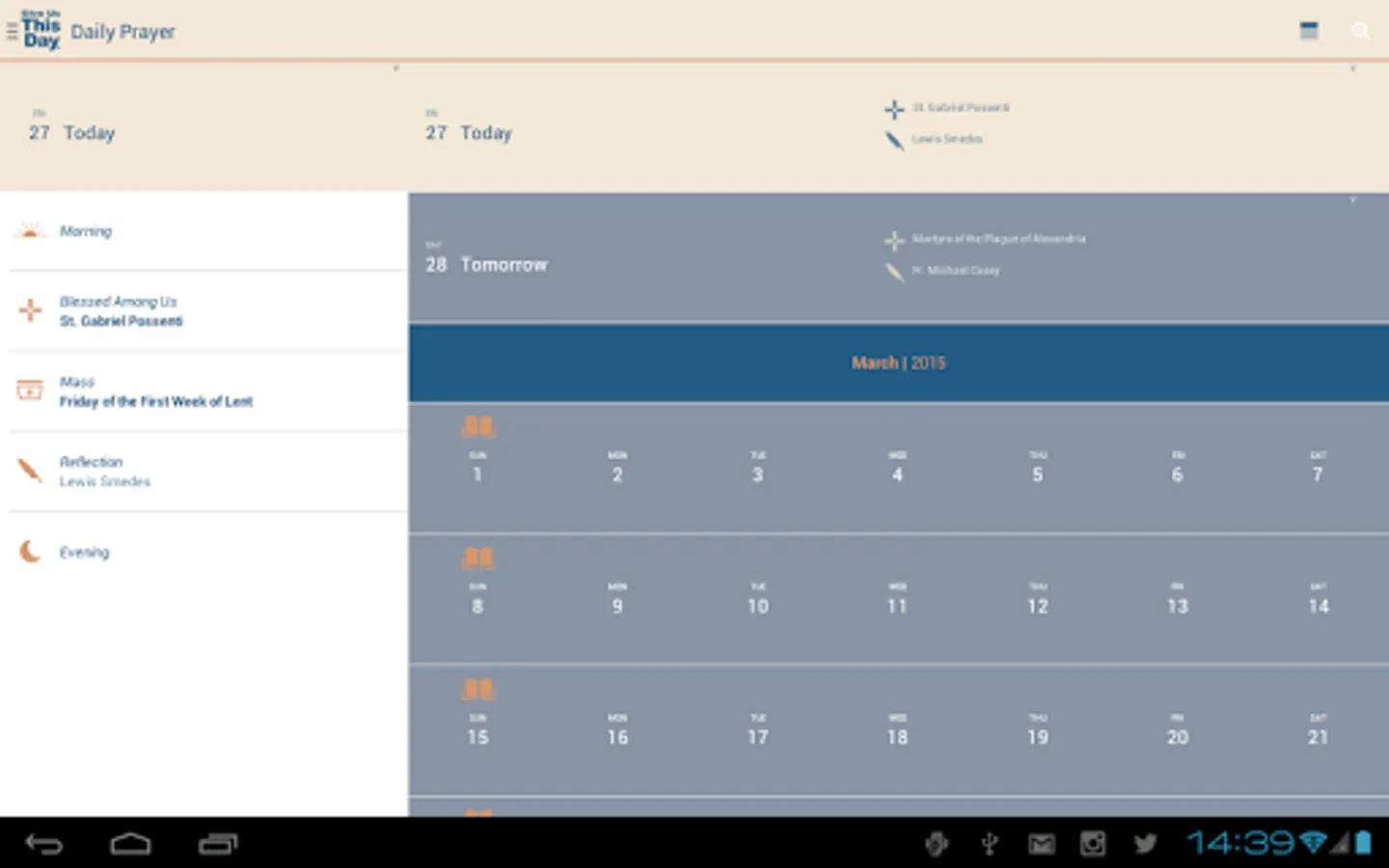Tap the USB status icon
This screenshot has width=1389, height=868.
point(989,844)
